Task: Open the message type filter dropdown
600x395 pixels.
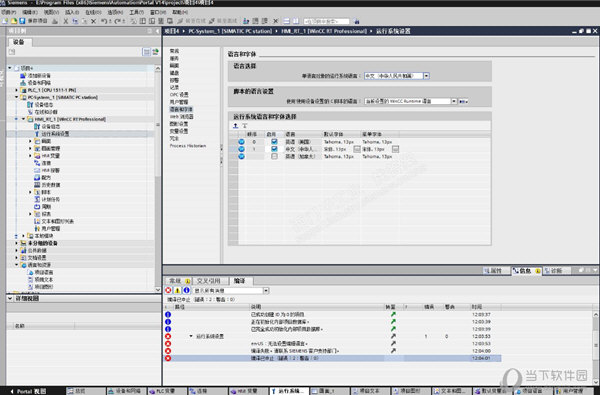Action: pyautogui.click(x=266, y=291)
